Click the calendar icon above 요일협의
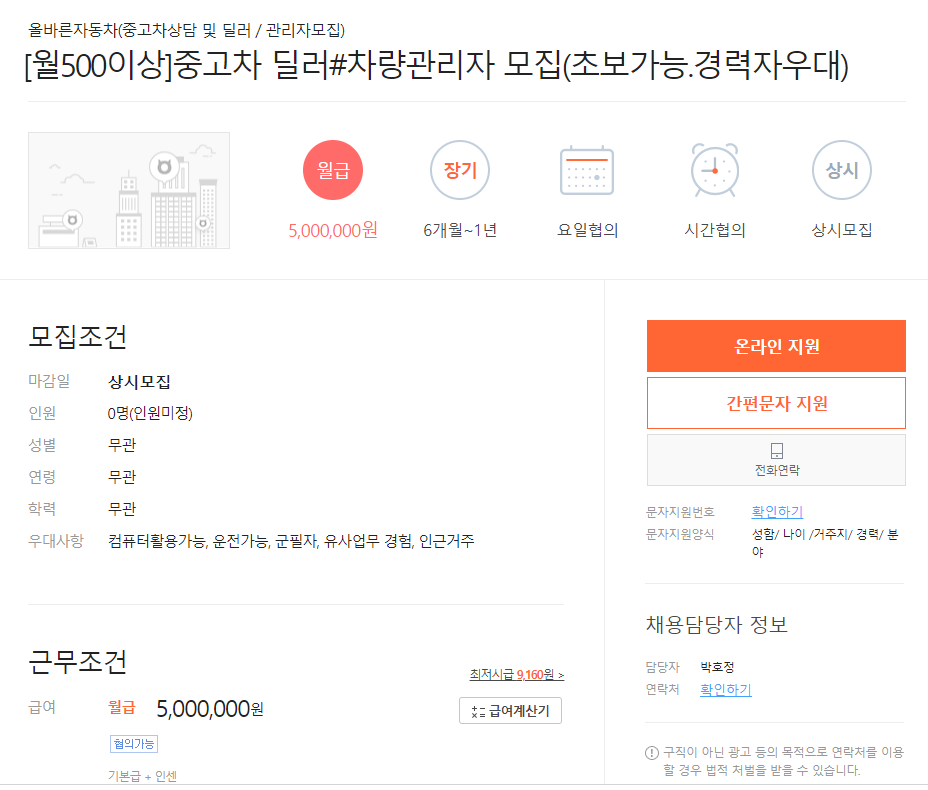The width and height of the screenshot is (928, 790). (x=587, y=170)
